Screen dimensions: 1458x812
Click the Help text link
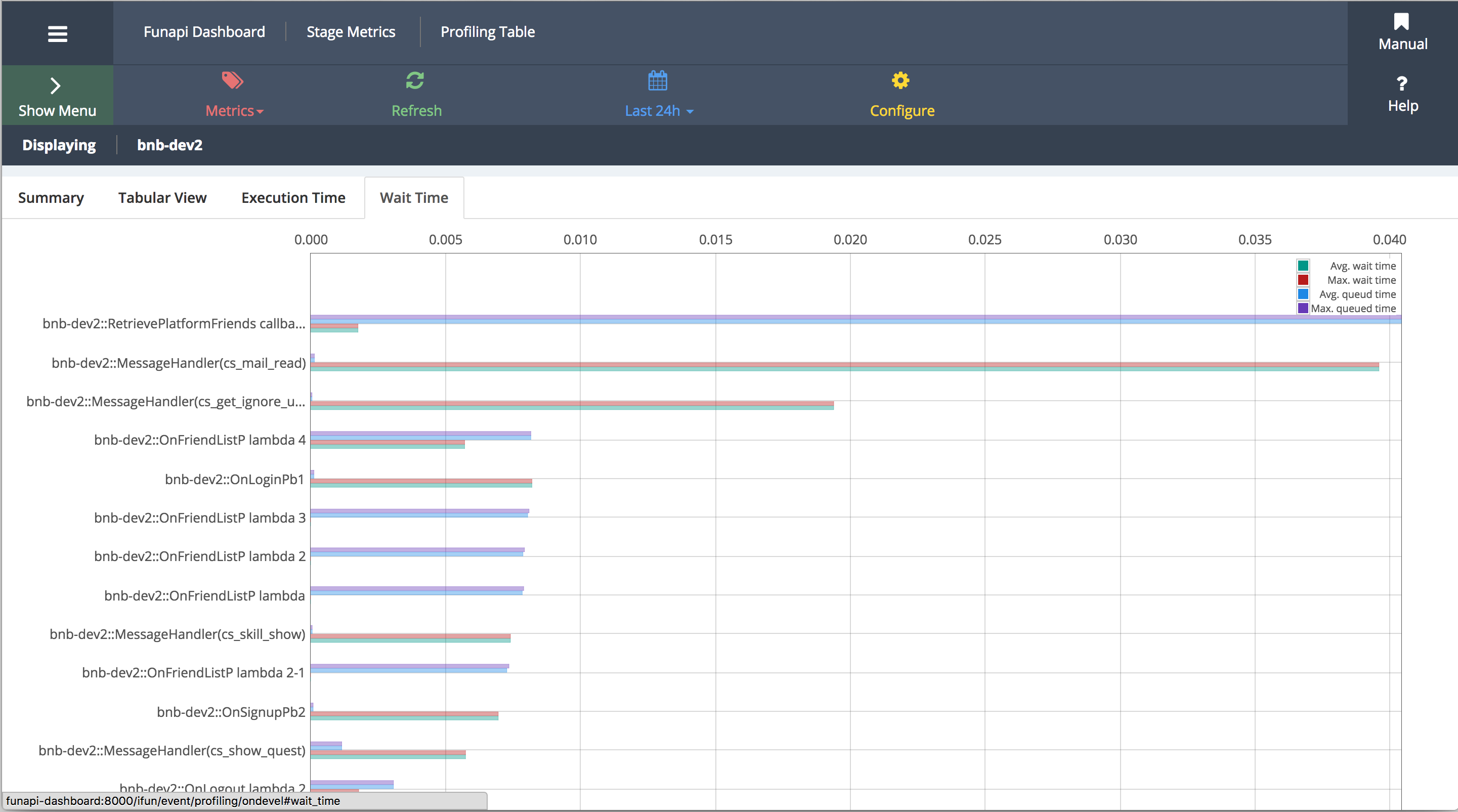(1402, 105)
